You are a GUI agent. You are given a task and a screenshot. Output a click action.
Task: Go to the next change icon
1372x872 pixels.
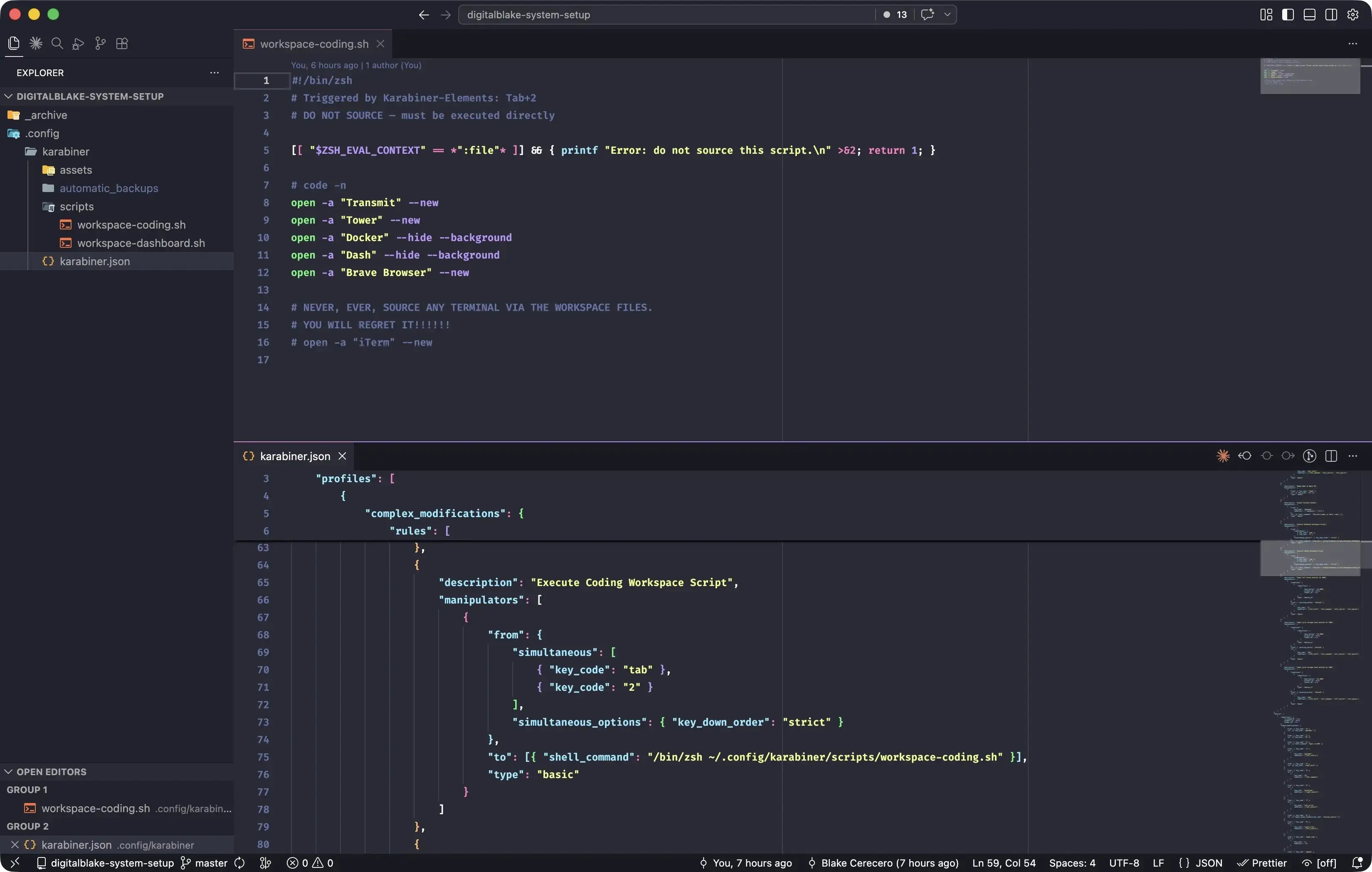(x=1288, y=456)
